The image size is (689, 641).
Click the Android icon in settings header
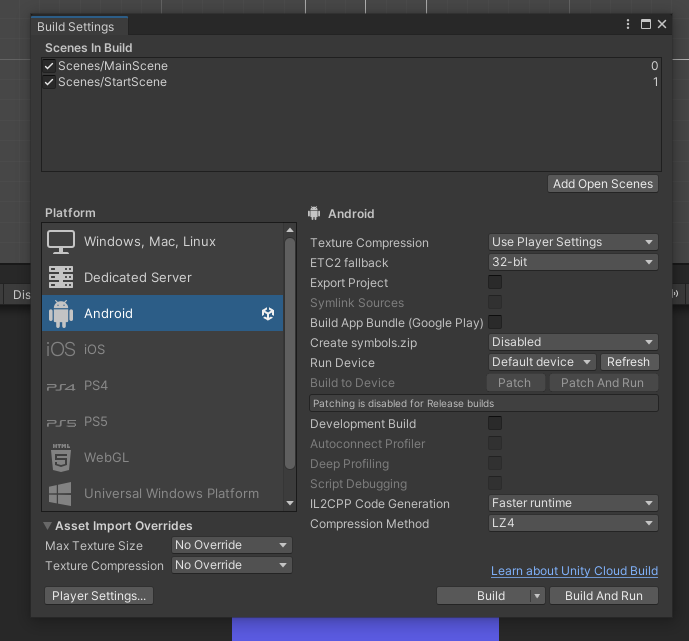[x=314, y=213]
